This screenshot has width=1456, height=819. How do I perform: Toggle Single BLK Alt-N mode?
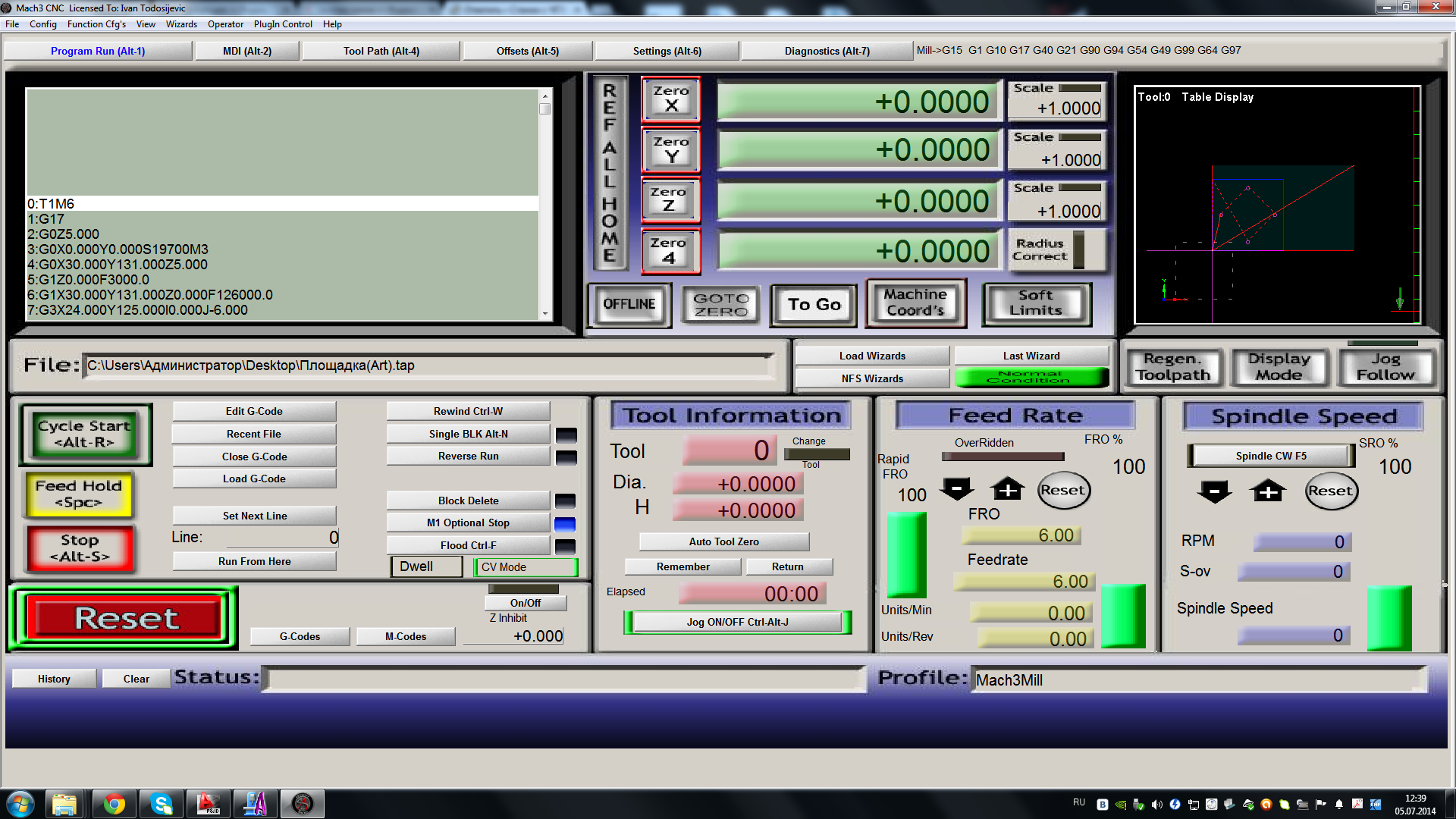click(468, 434)
